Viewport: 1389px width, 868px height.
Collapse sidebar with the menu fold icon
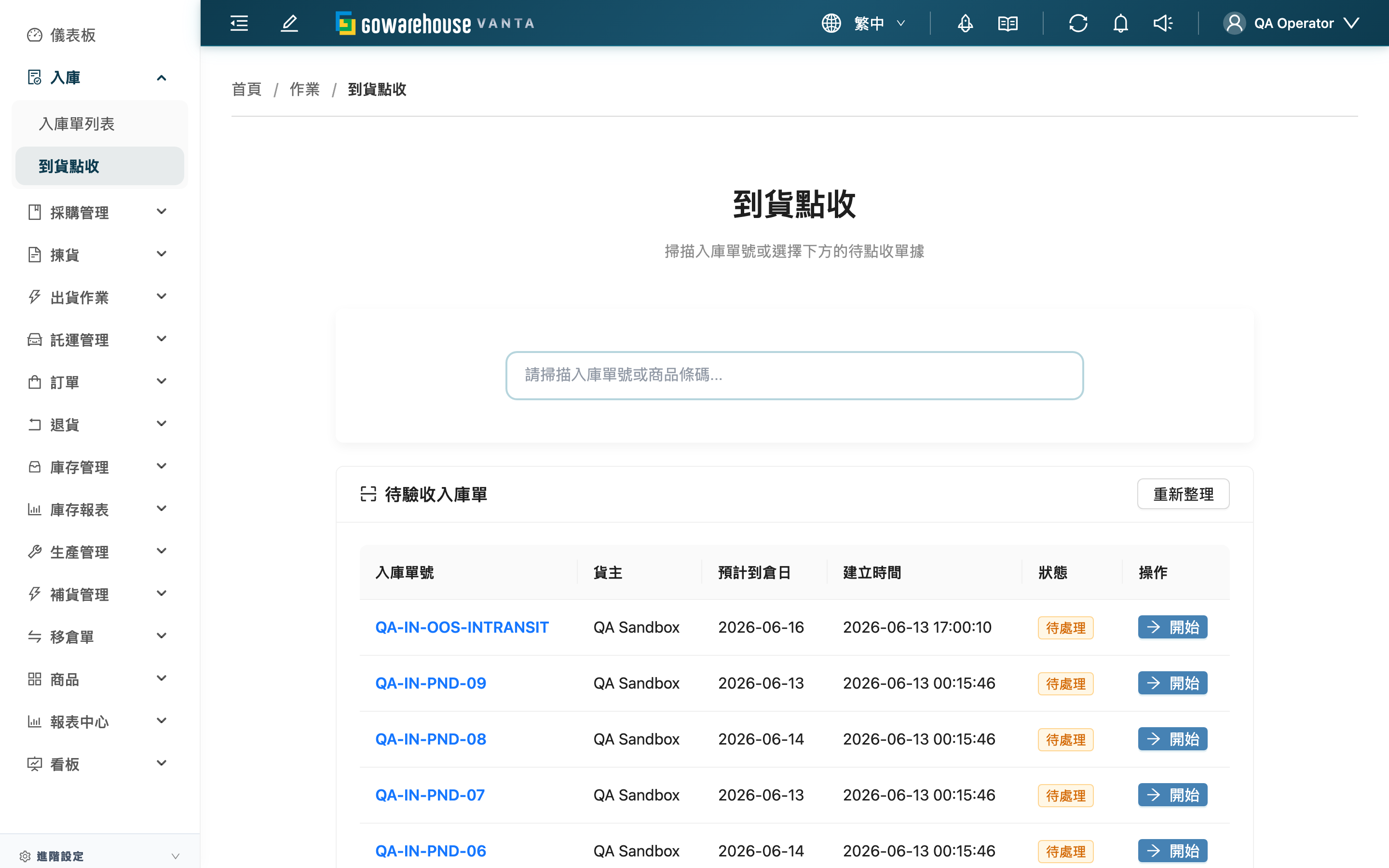(239, 23)
